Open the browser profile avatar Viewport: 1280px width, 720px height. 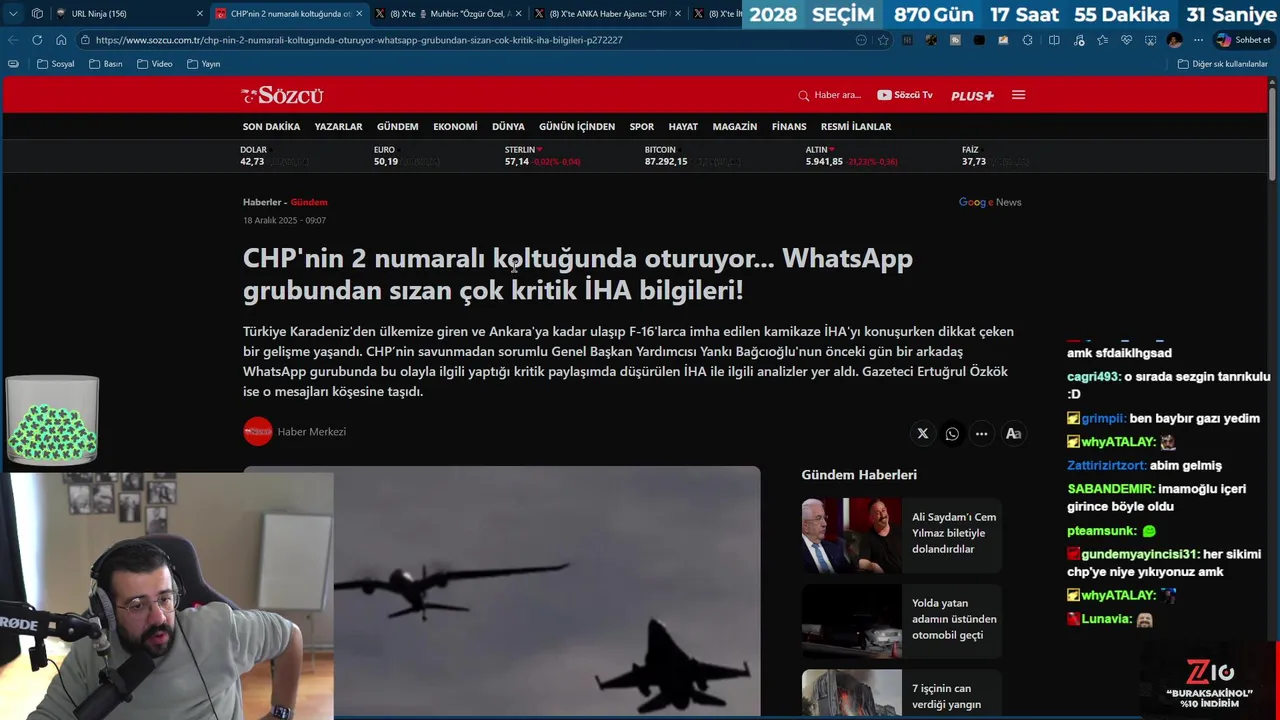[1175, 40]
